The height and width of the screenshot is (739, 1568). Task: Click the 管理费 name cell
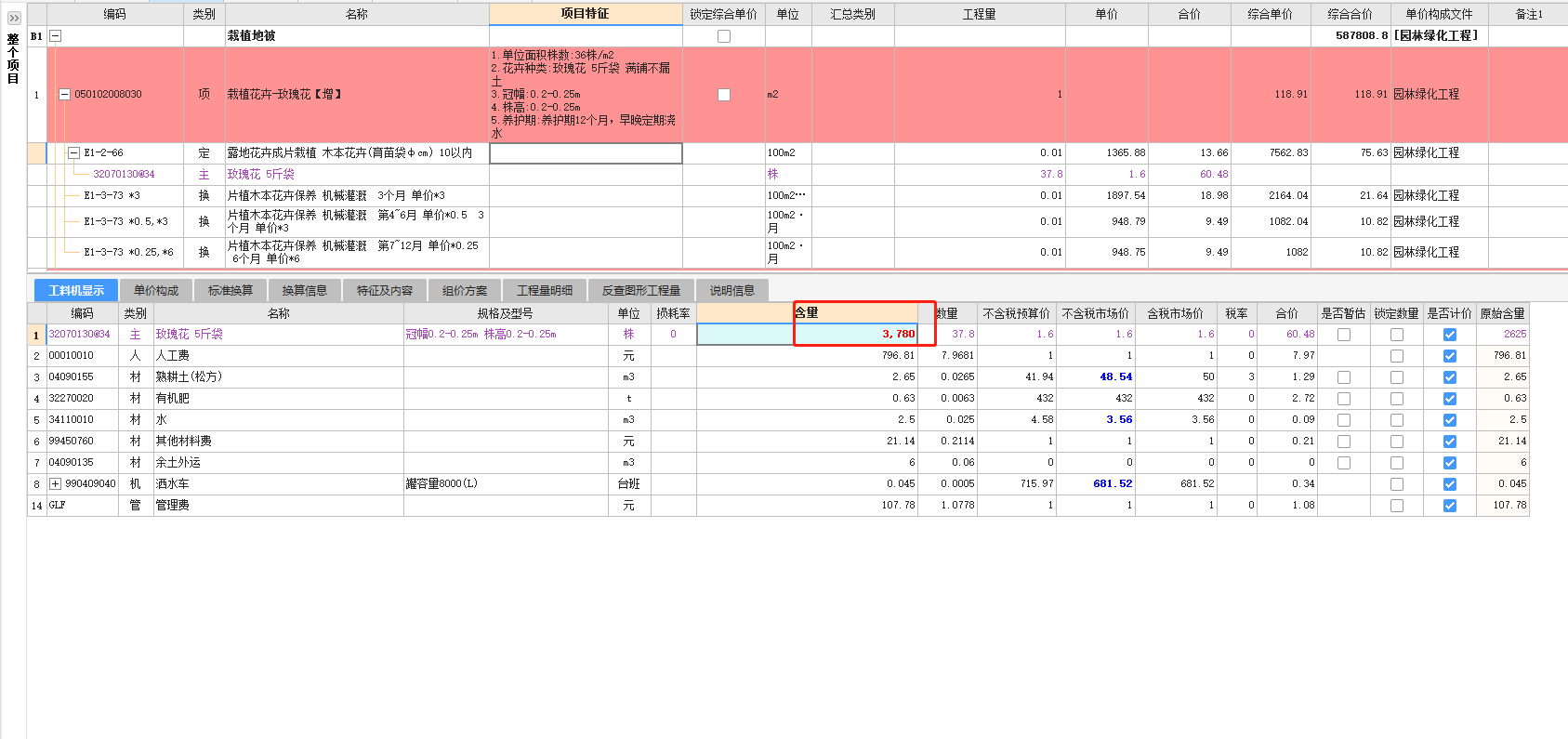pos(278,506)
